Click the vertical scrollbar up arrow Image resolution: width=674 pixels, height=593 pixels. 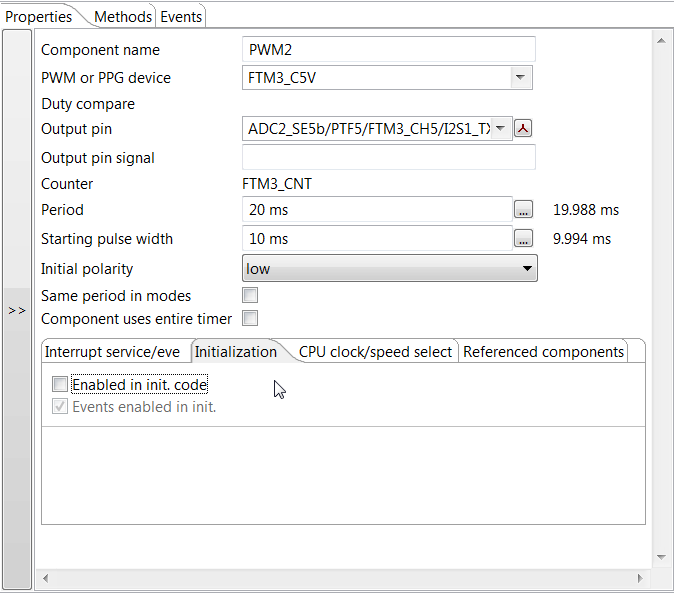pyautogui.click(x=660, y=40)
